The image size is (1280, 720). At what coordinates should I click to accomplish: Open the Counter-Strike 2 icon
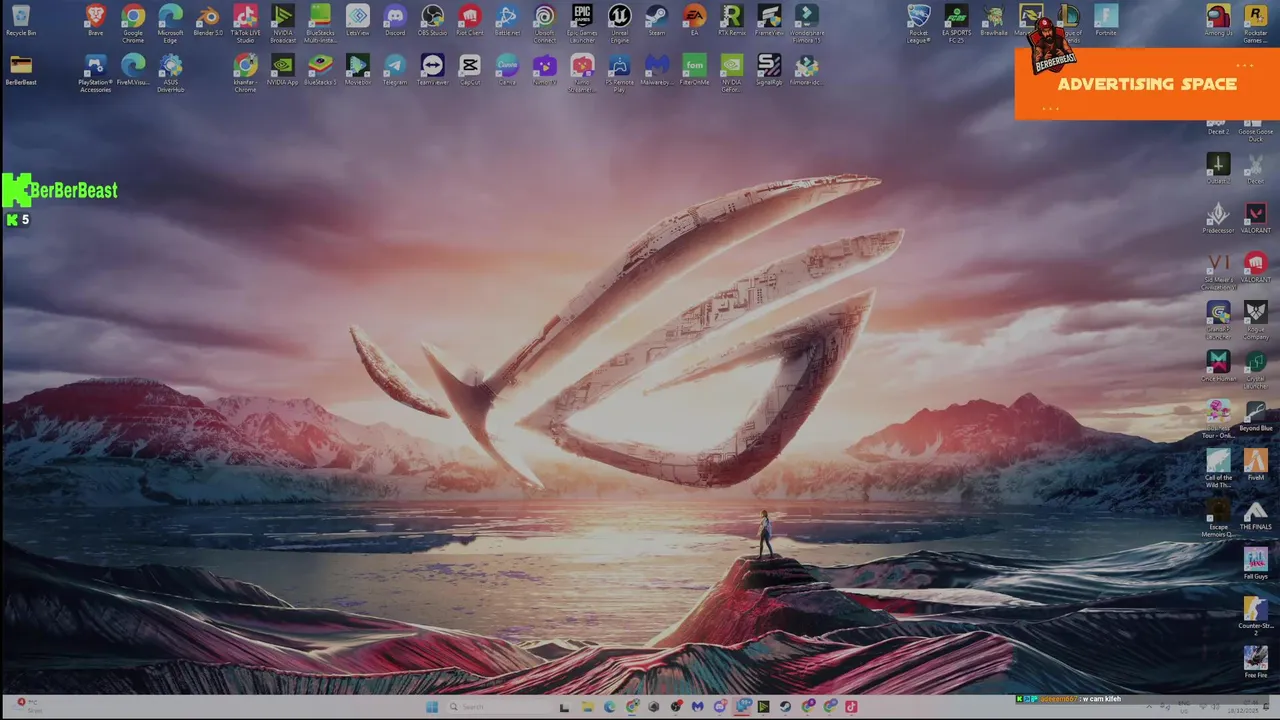tap(1255, 615)
